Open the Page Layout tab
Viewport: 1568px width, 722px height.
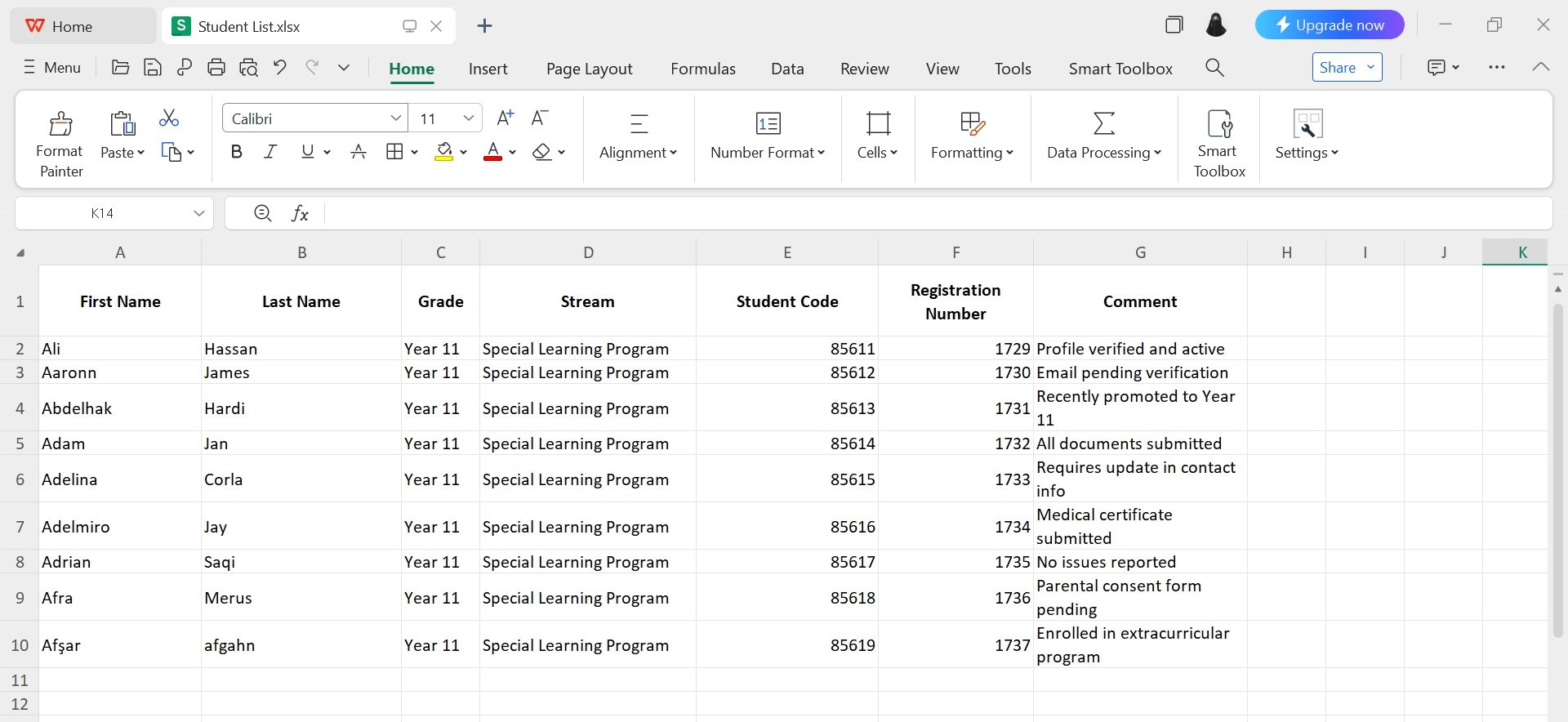pyautogui.click(x=589, y=69)
